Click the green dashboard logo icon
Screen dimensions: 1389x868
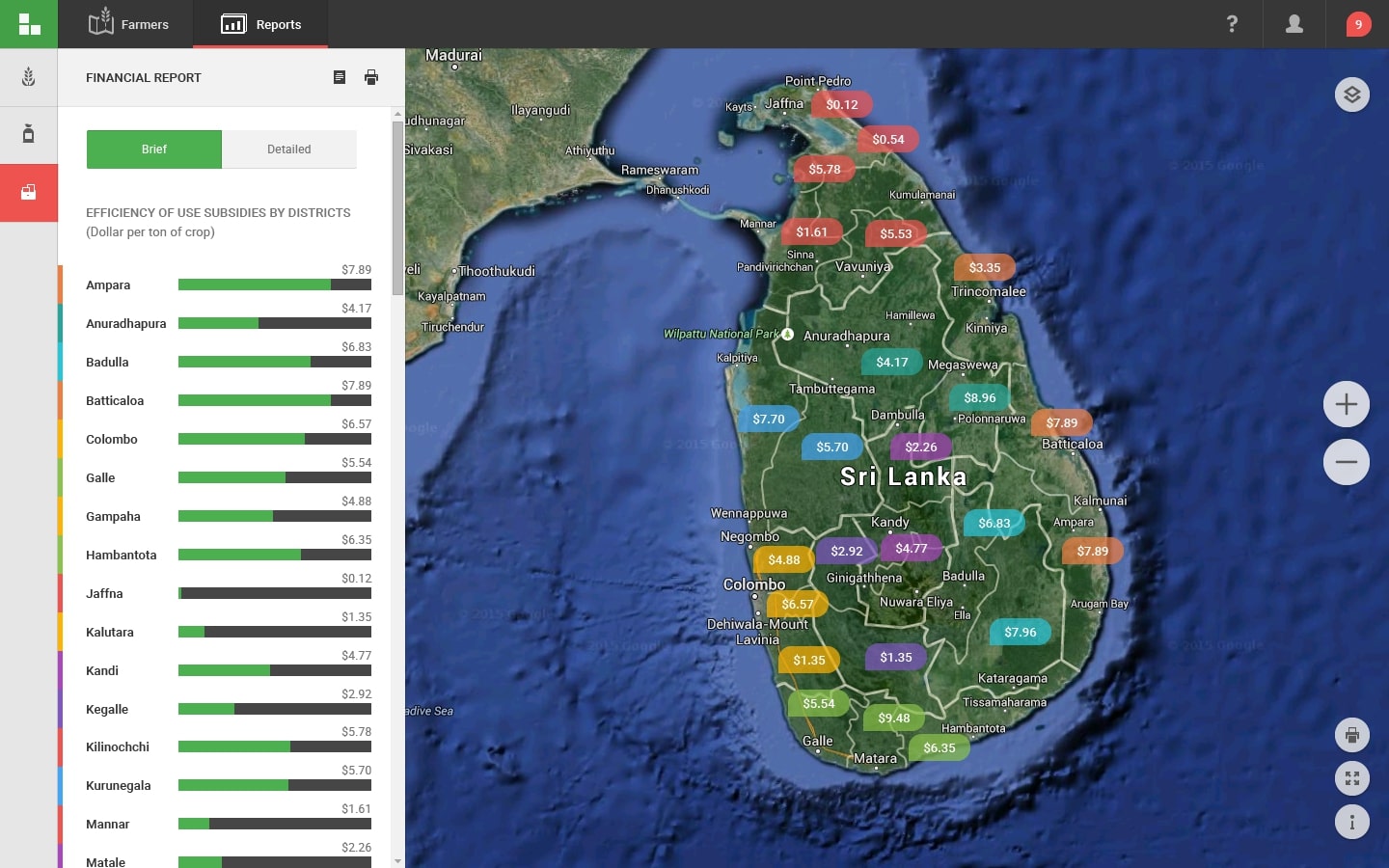point(29,24)
